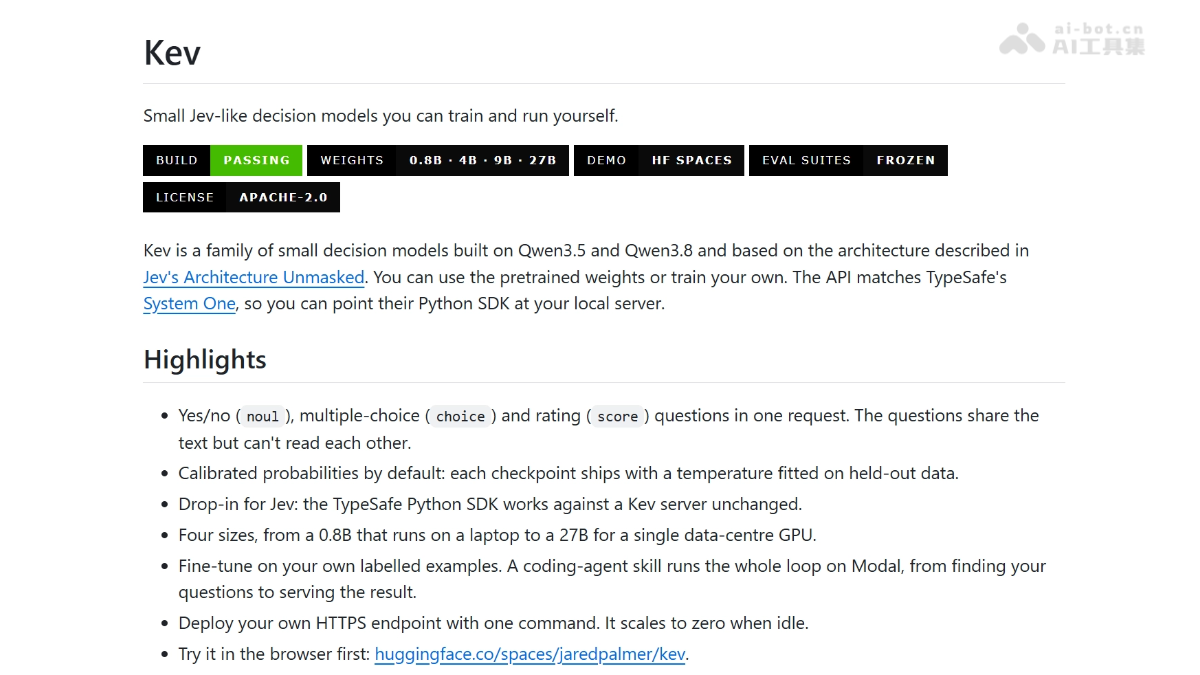
Task: Click the 'Deploy your own HTTPS endpoint' bullet
Action: click(493, 623)
